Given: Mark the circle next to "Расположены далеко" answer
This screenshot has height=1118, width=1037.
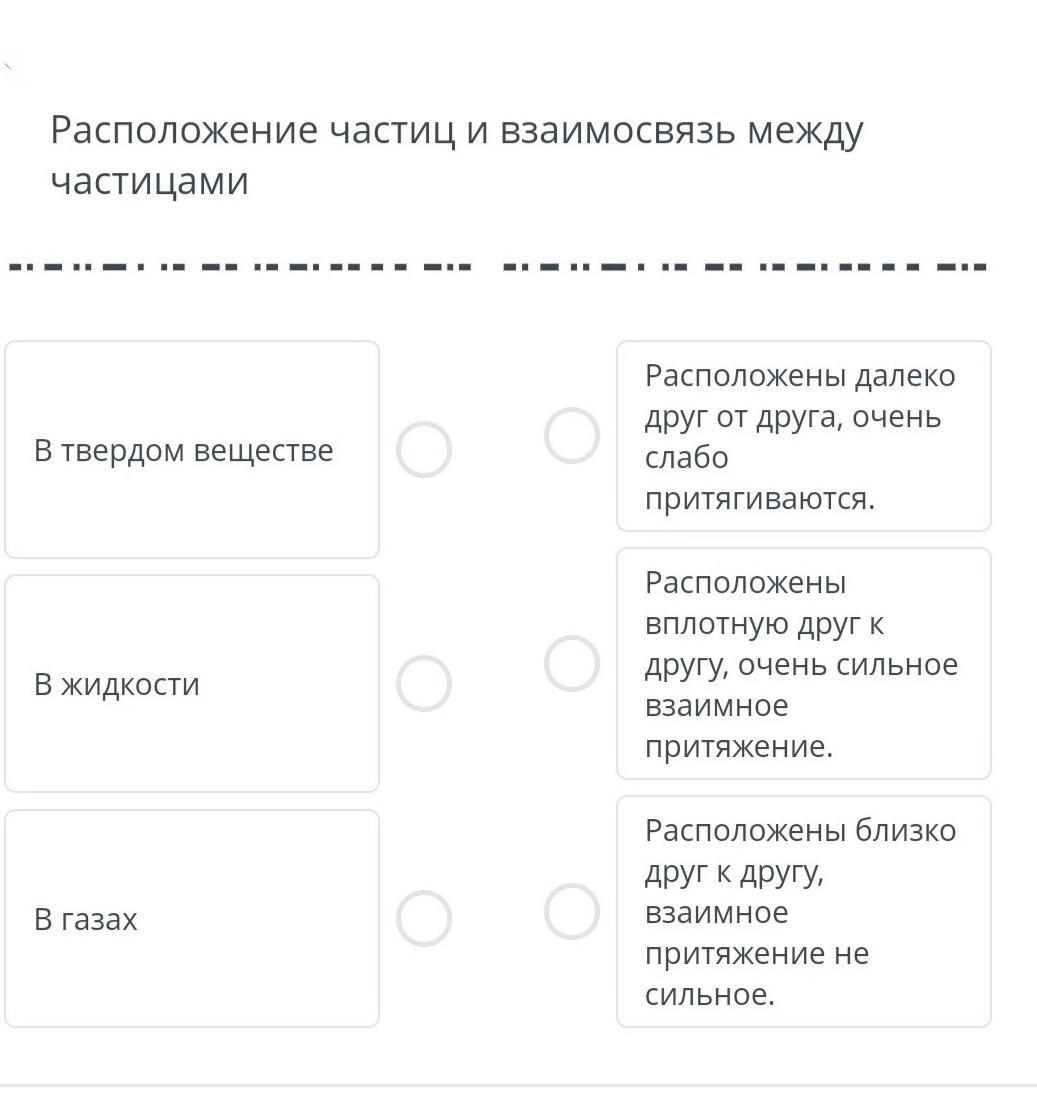Looking at the screenshot, I should coord(572,436).
